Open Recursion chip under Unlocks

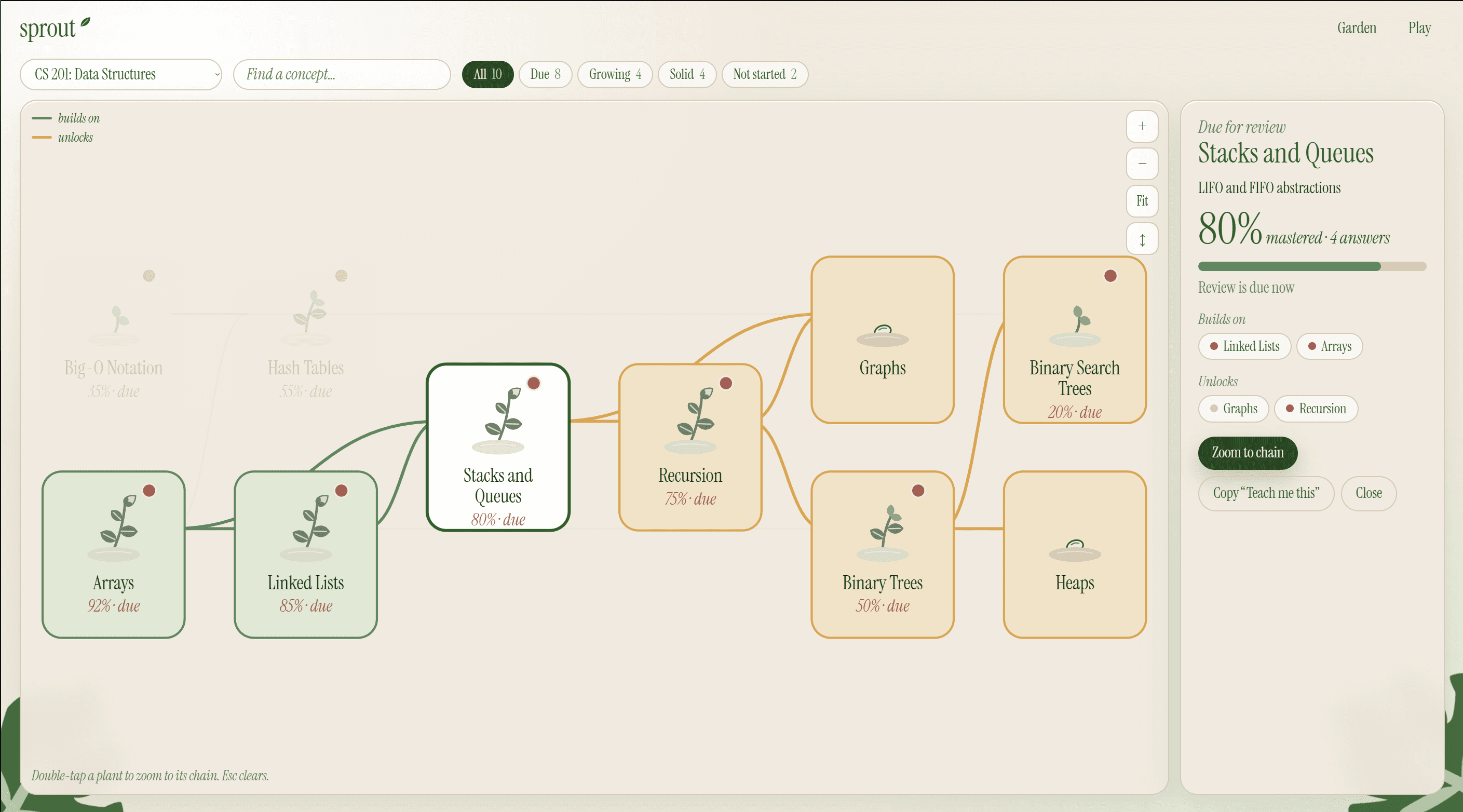1316,409
